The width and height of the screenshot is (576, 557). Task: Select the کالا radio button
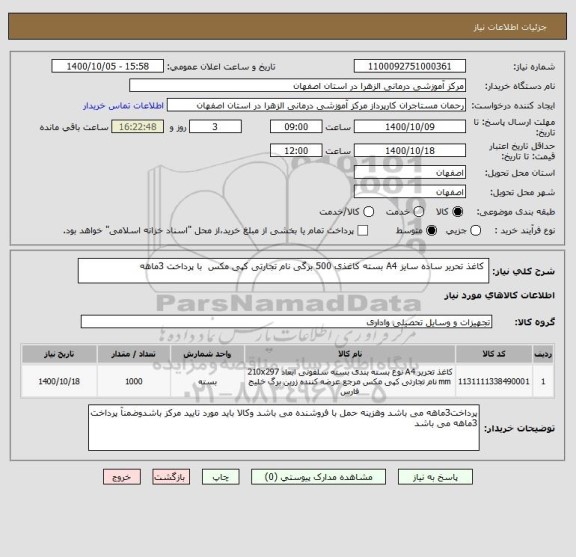pos(458,212)
